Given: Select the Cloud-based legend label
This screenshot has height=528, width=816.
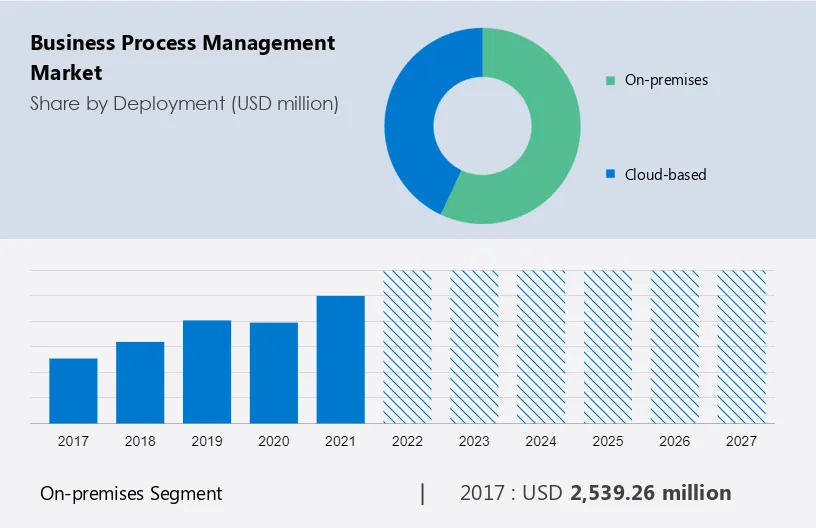Looking at the screenshot, I should pos(666,174).
